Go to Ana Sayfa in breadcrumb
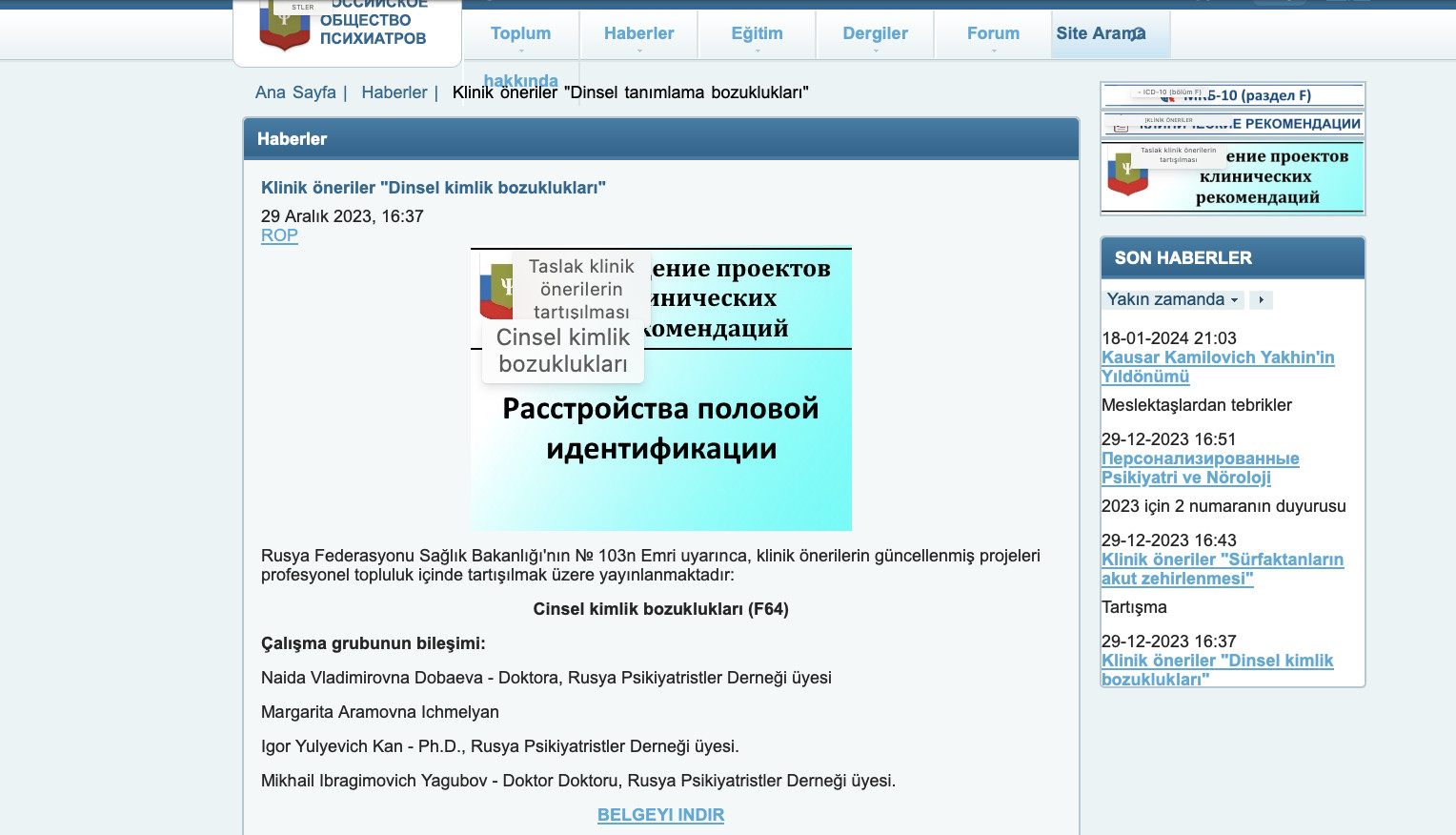Screen dimensions: 1456x835 pyautogui.click(x=295, y=92)
